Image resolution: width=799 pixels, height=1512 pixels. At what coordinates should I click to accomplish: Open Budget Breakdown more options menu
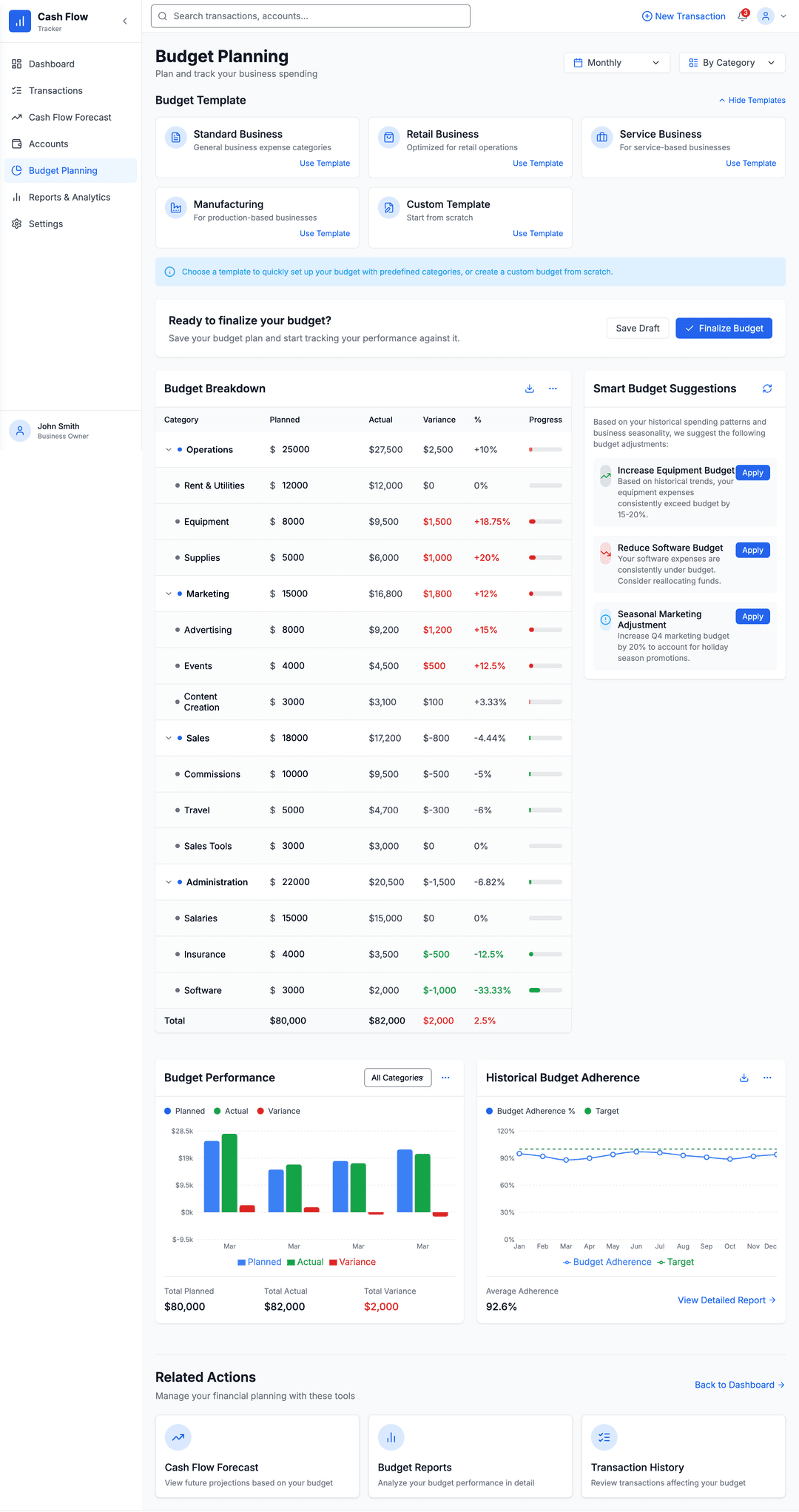tap(553, 389)
